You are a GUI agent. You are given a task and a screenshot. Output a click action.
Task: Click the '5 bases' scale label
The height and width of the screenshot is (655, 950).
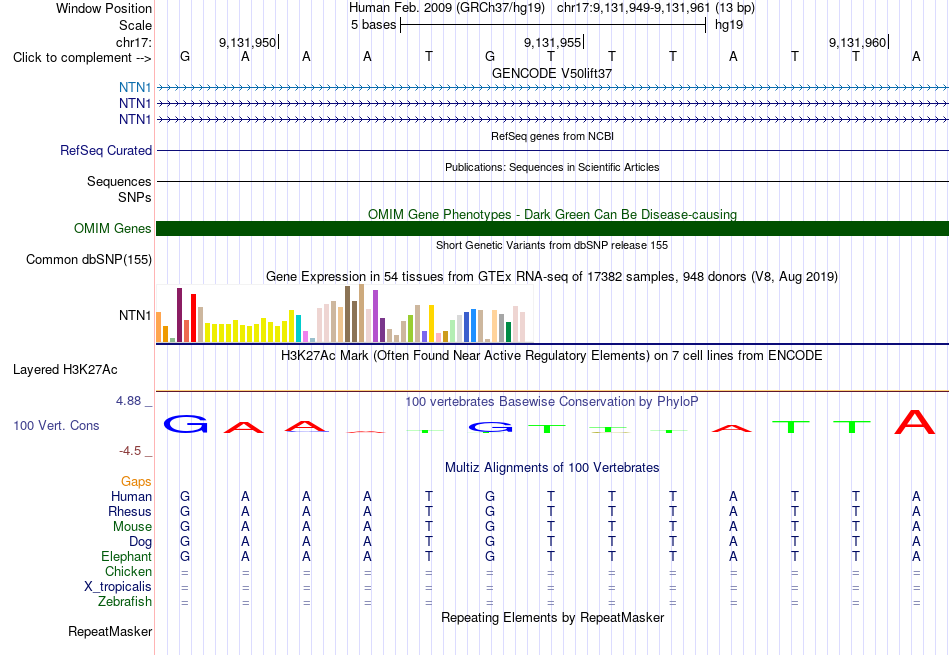coord(373,25)
